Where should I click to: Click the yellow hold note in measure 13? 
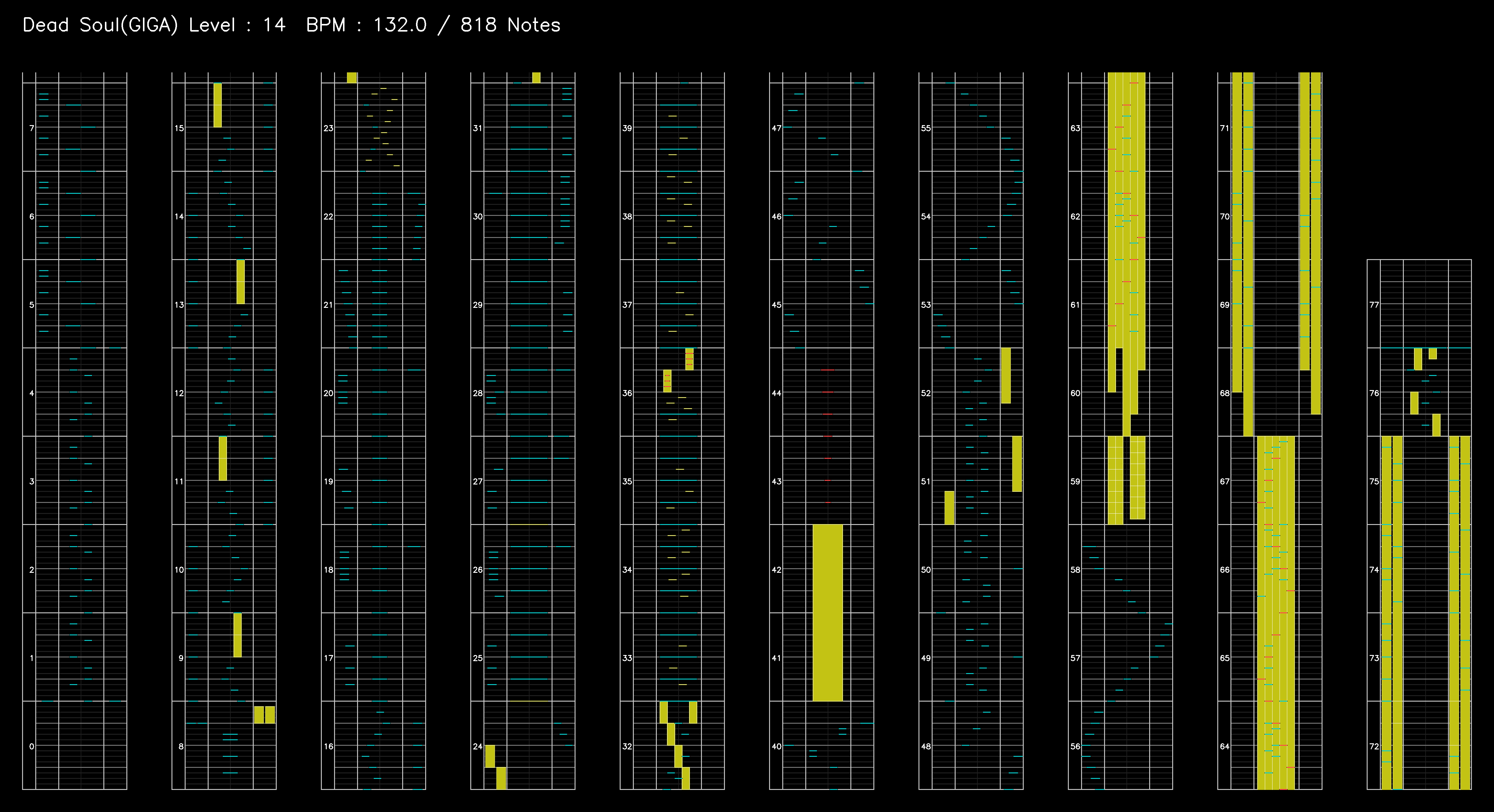coord(241,282)
